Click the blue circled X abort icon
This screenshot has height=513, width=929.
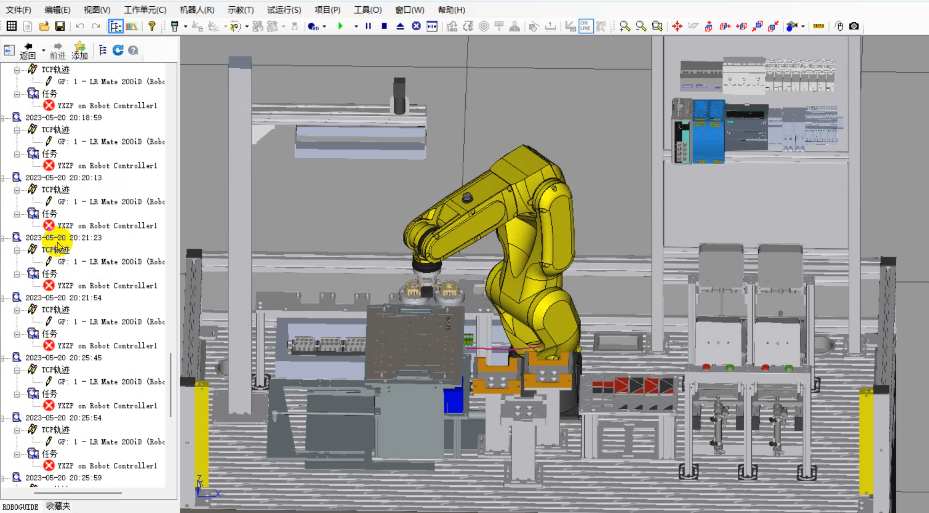pyautogui.click(x=417, y=26)
